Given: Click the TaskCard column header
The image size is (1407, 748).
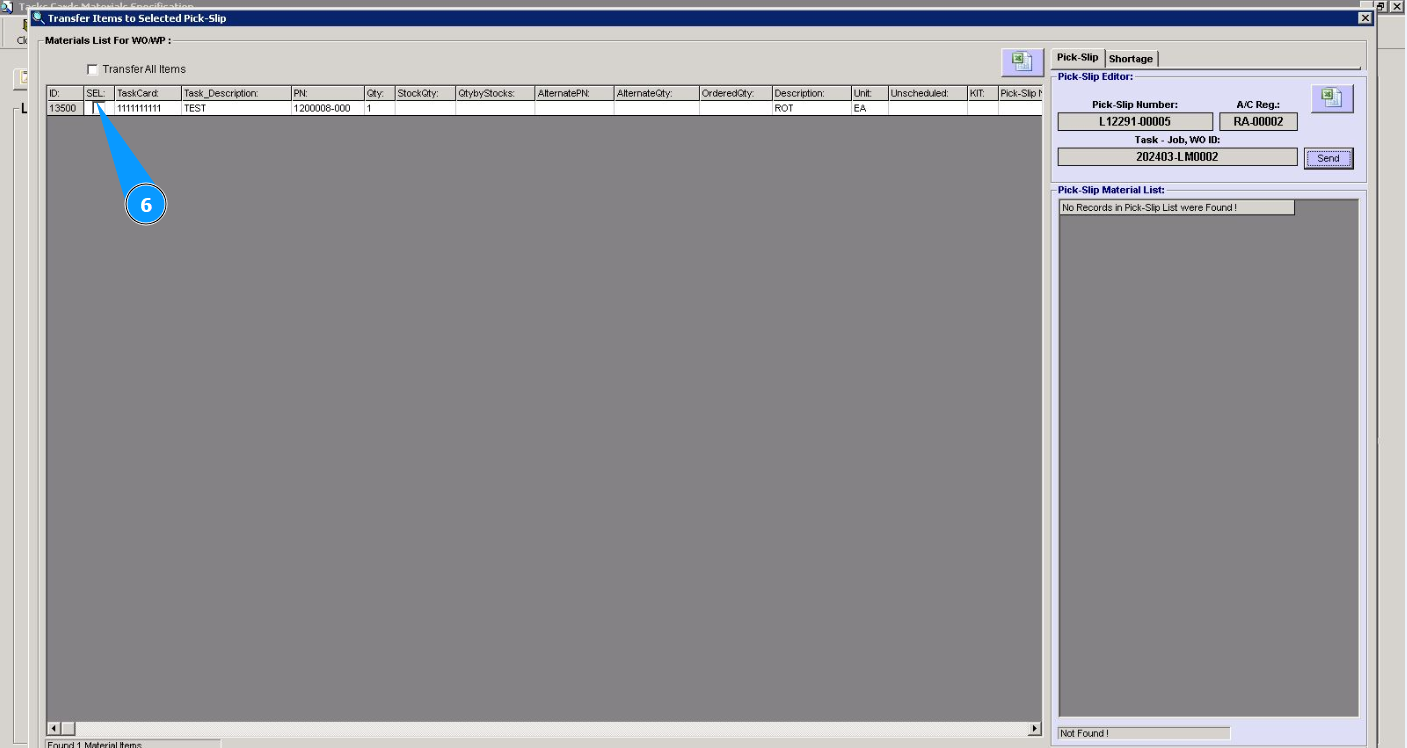Looking at the screenshot, I should pyautogui.click(x=148, y=94).
